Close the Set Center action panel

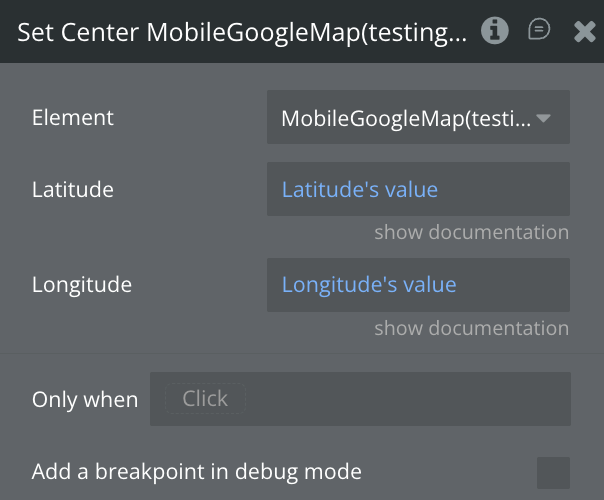tap(585, 32)
